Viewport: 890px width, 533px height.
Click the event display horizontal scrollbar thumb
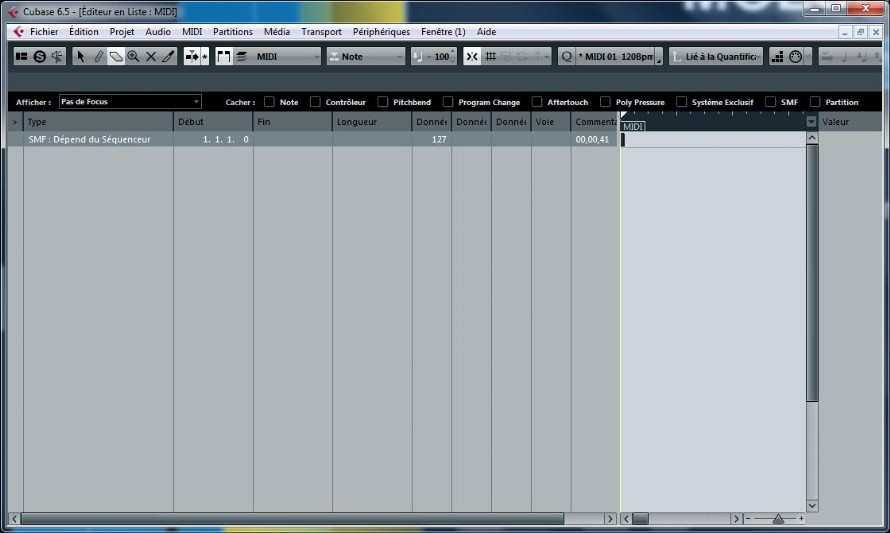pos(641,518)
